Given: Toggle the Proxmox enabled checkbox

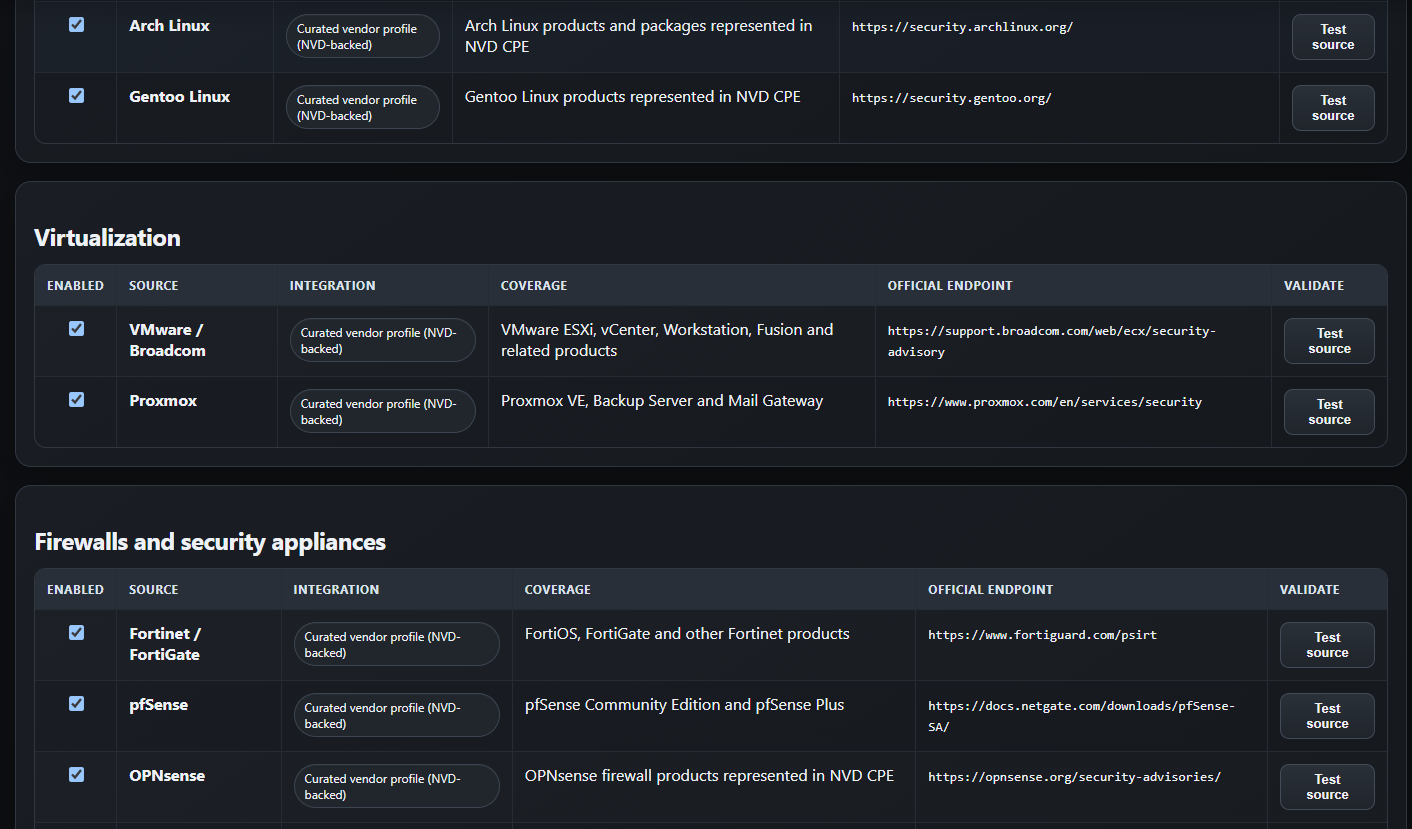Looking at the screenshot, I should pyautogui.click(x=76, y=400).
